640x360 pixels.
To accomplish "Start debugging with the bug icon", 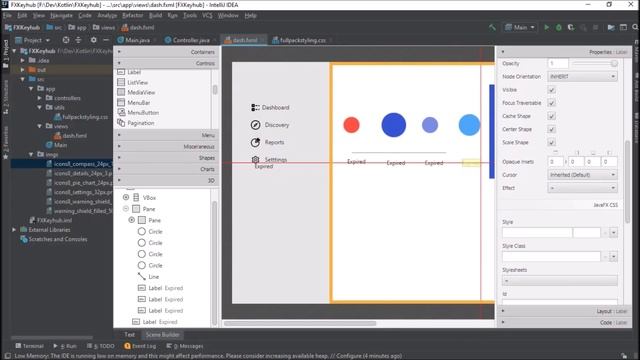I will (x=559, y=27).
